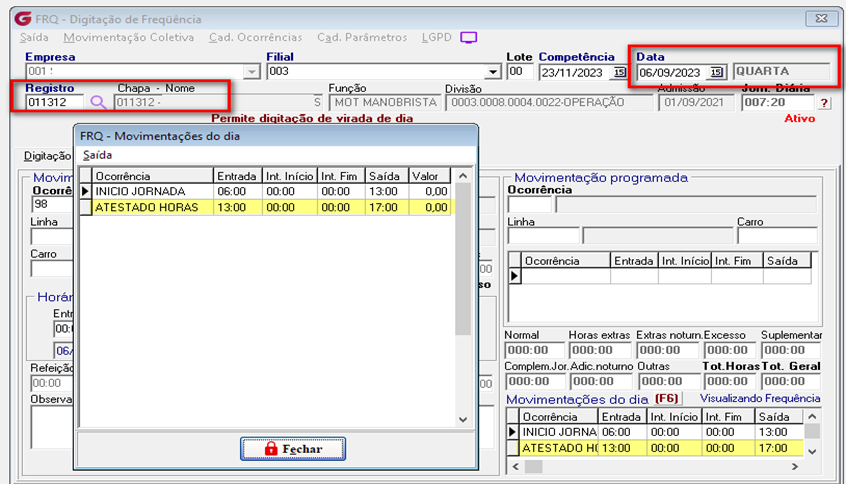Click the Valor column header in dialog
This screenshot has width=846, height=484.
[429, 176]
